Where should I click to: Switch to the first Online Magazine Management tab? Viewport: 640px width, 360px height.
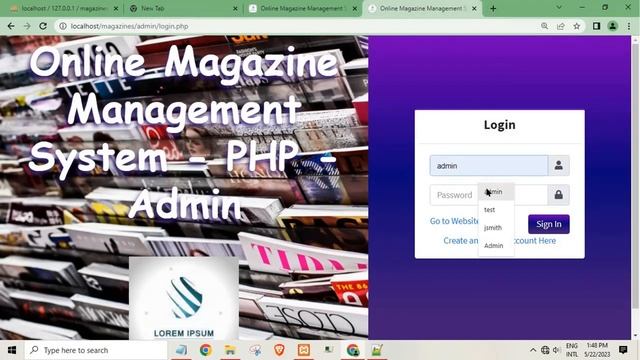click(x=302, y=8)
